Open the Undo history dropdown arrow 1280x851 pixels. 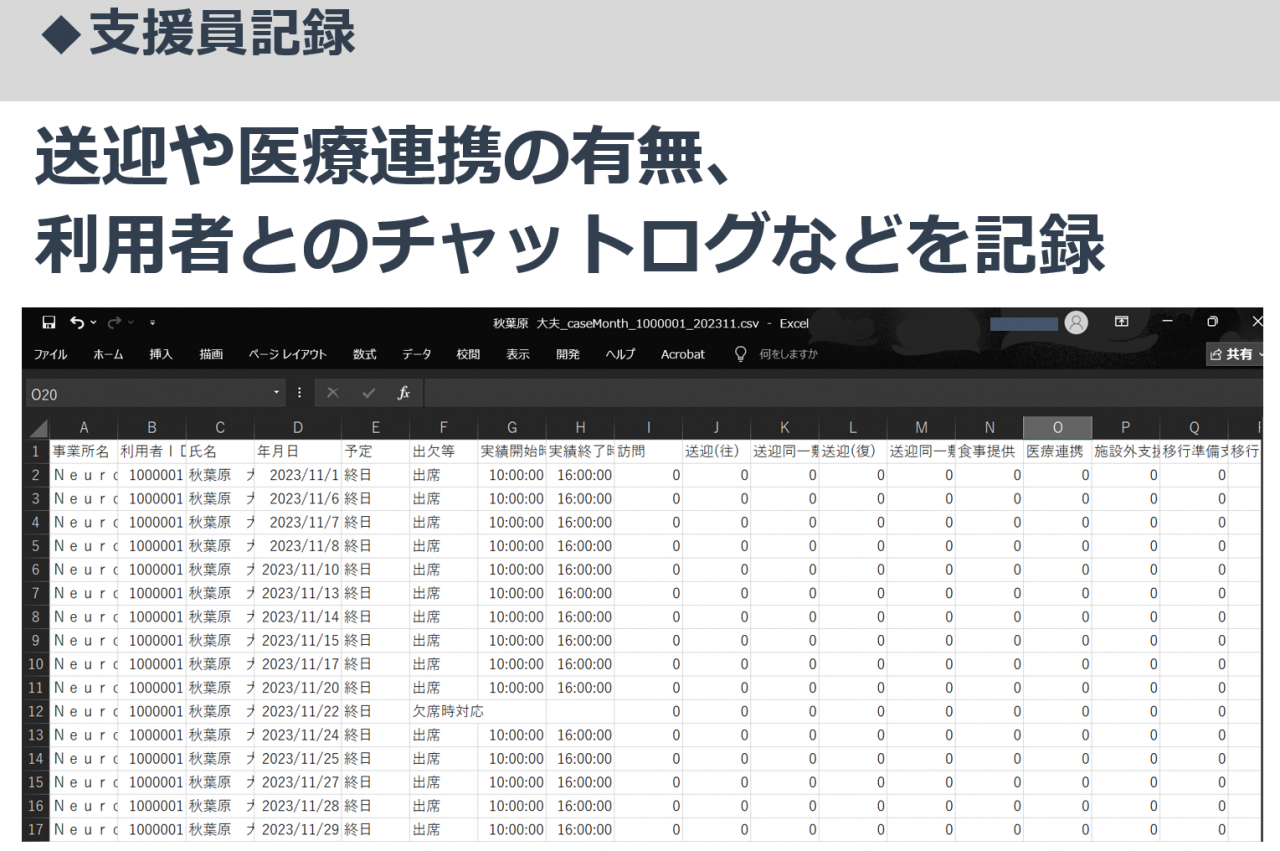click(x=94, y=322)
